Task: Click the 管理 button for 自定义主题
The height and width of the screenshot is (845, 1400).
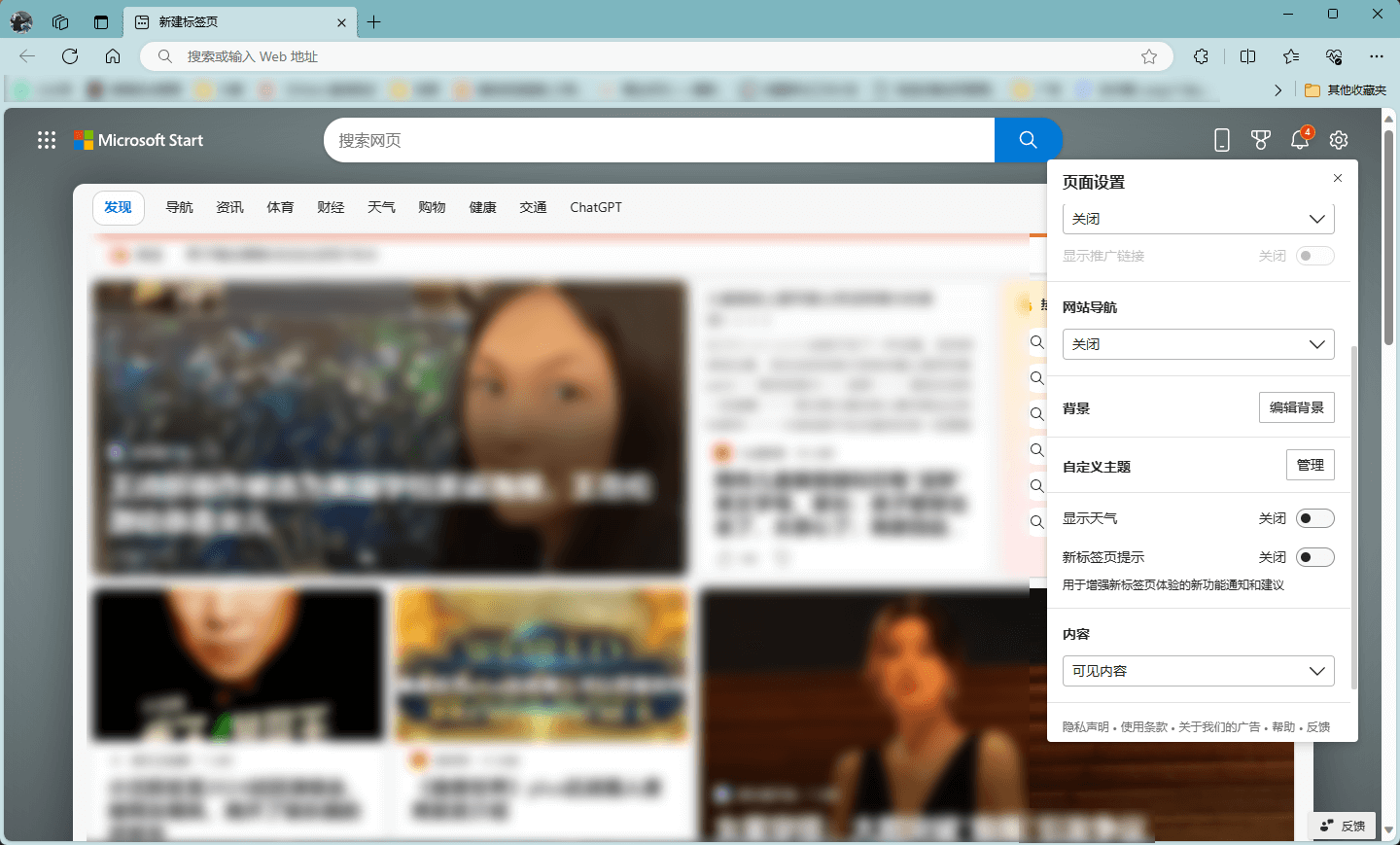Action: [1310, 465]
